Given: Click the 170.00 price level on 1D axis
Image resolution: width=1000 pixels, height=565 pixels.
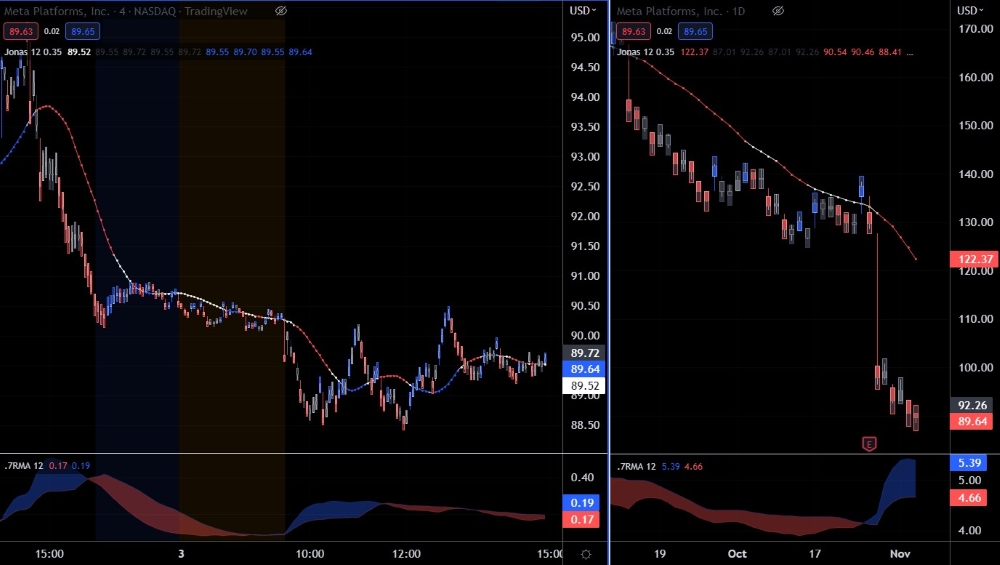Looking at the screenshot, I should pyautogui.click(x=974, y=29).
